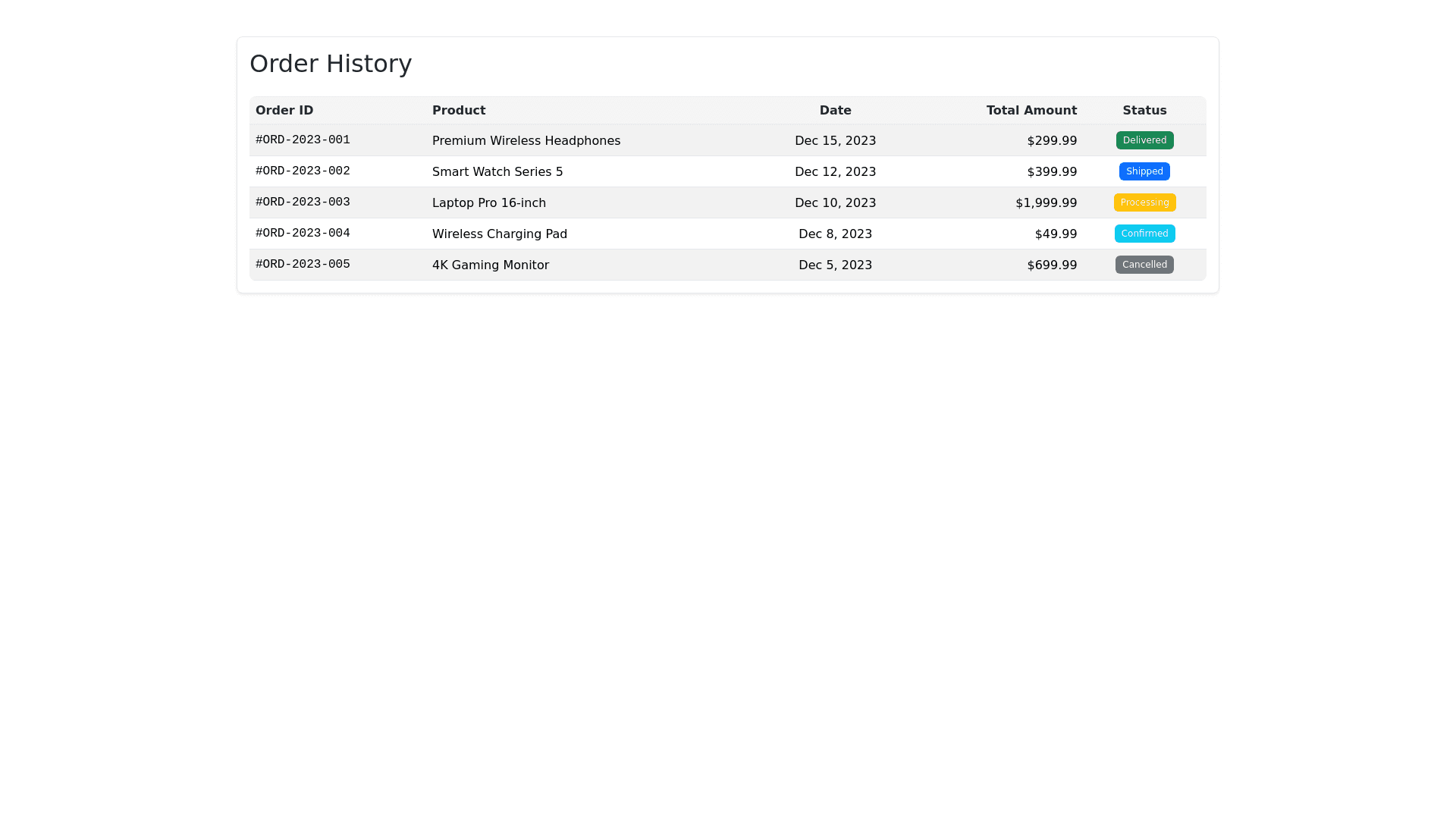Click the 4K Gaming Monitor row
Screen dimensions: 1456x819
coord(491,265)
